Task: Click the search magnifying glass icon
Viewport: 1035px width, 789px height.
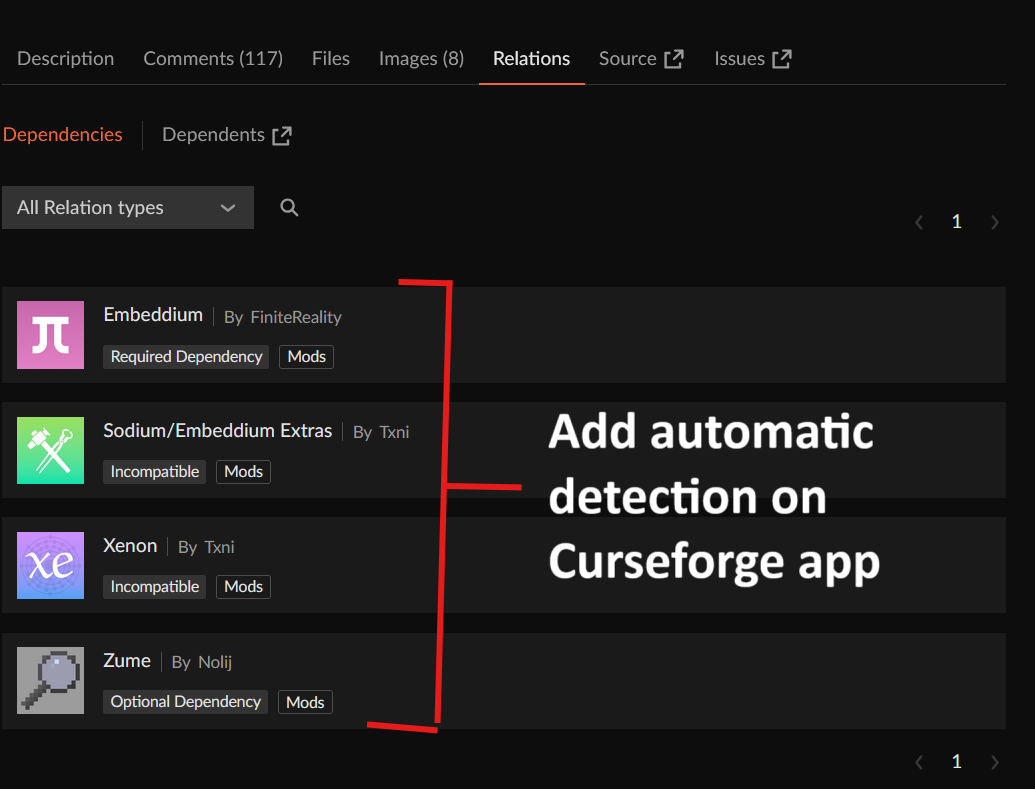Action: click(289, 207)
